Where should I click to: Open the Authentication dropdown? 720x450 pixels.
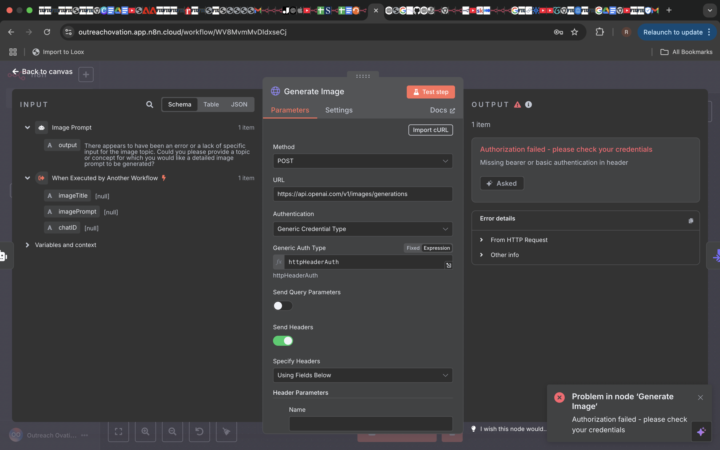362,229
